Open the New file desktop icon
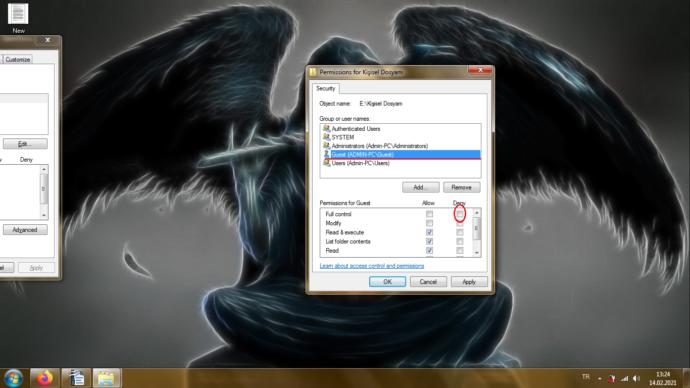Image resolution: width=690 pixels, height=388 pixels. pyautogui.click(x=18, y=18)
